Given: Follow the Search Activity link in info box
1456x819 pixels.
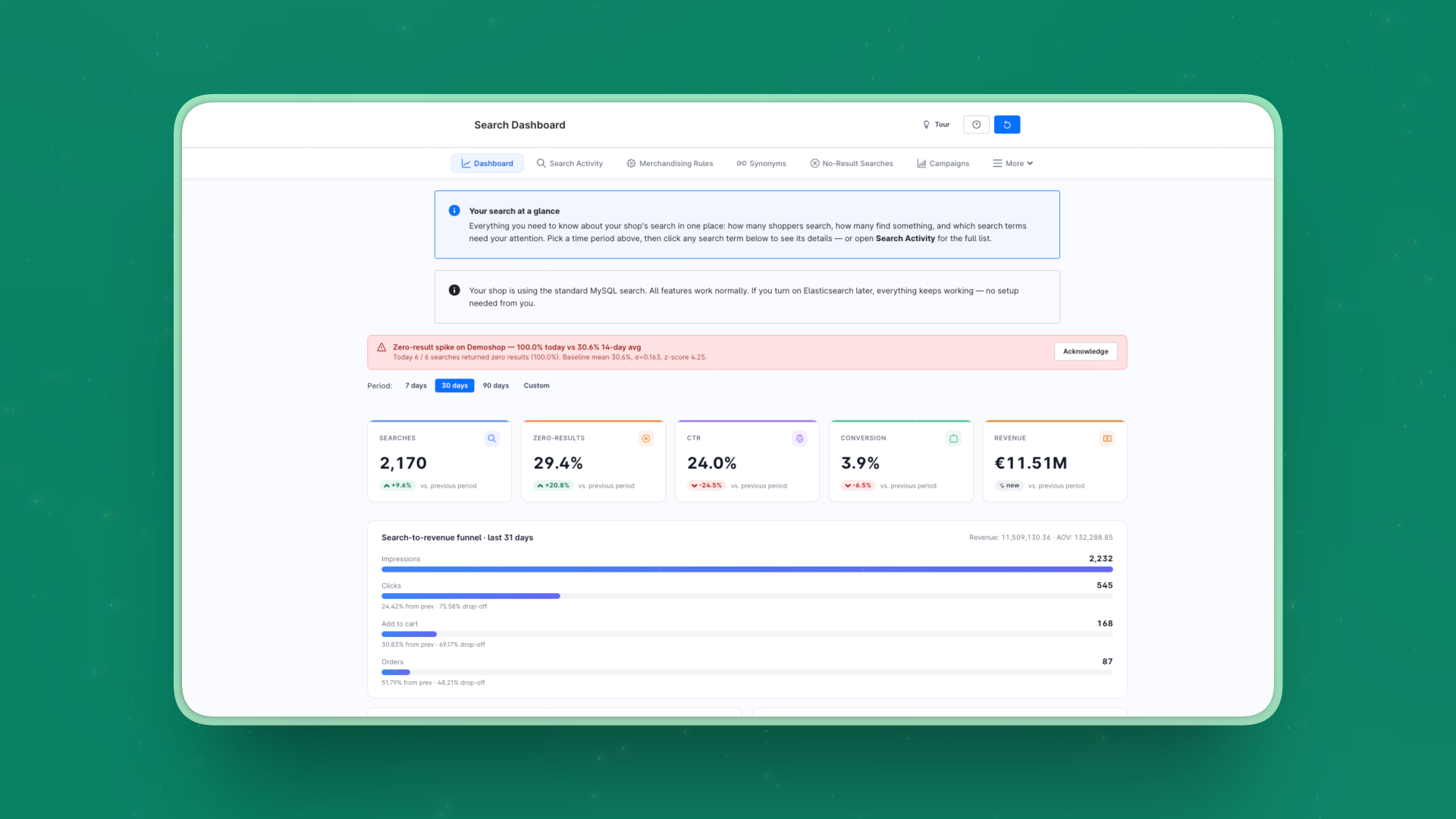Looking at the screenshot, I should pos(905,238).
